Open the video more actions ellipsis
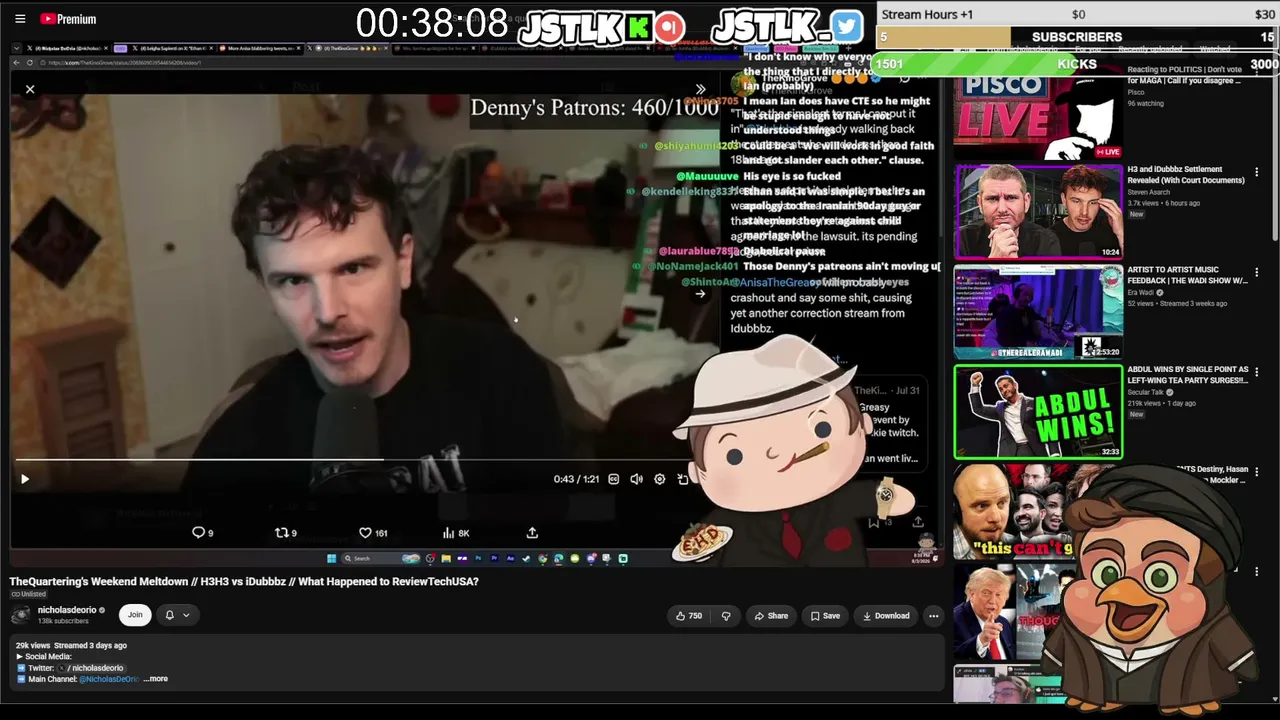The width and height of the screenshot is (1280, 720). (x=933, y=616)
